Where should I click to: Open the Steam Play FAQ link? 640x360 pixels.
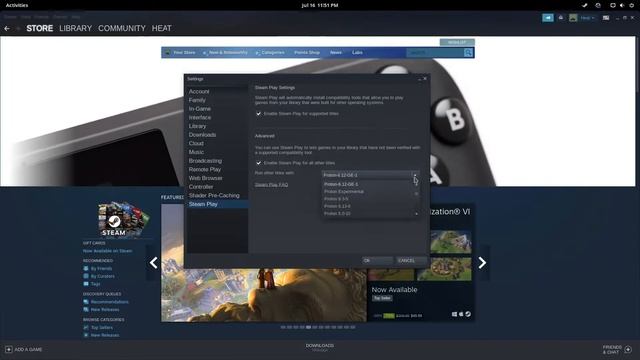pyautogui.click(x=271, y=185)
